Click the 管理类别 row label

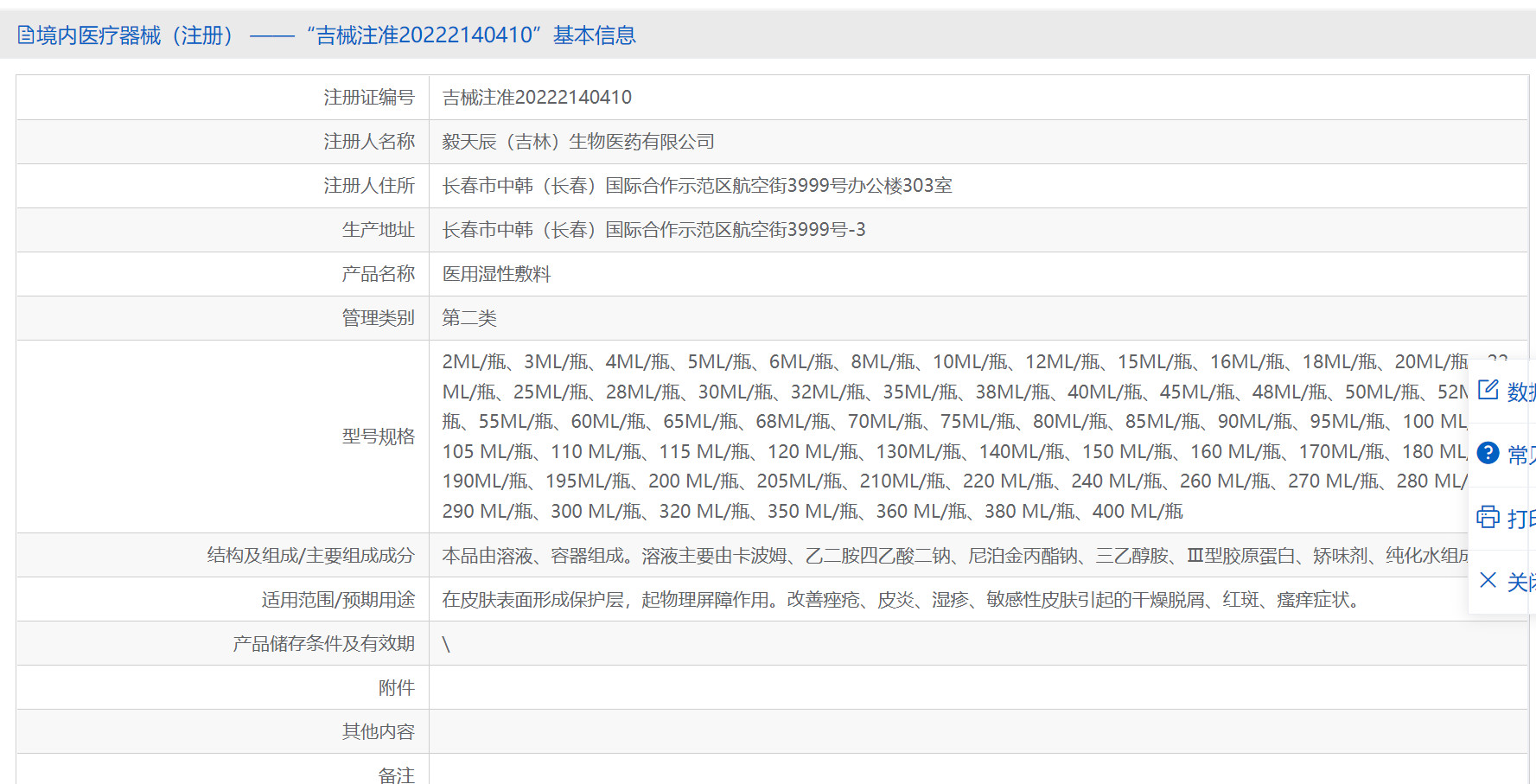click(x=378, y=318)
